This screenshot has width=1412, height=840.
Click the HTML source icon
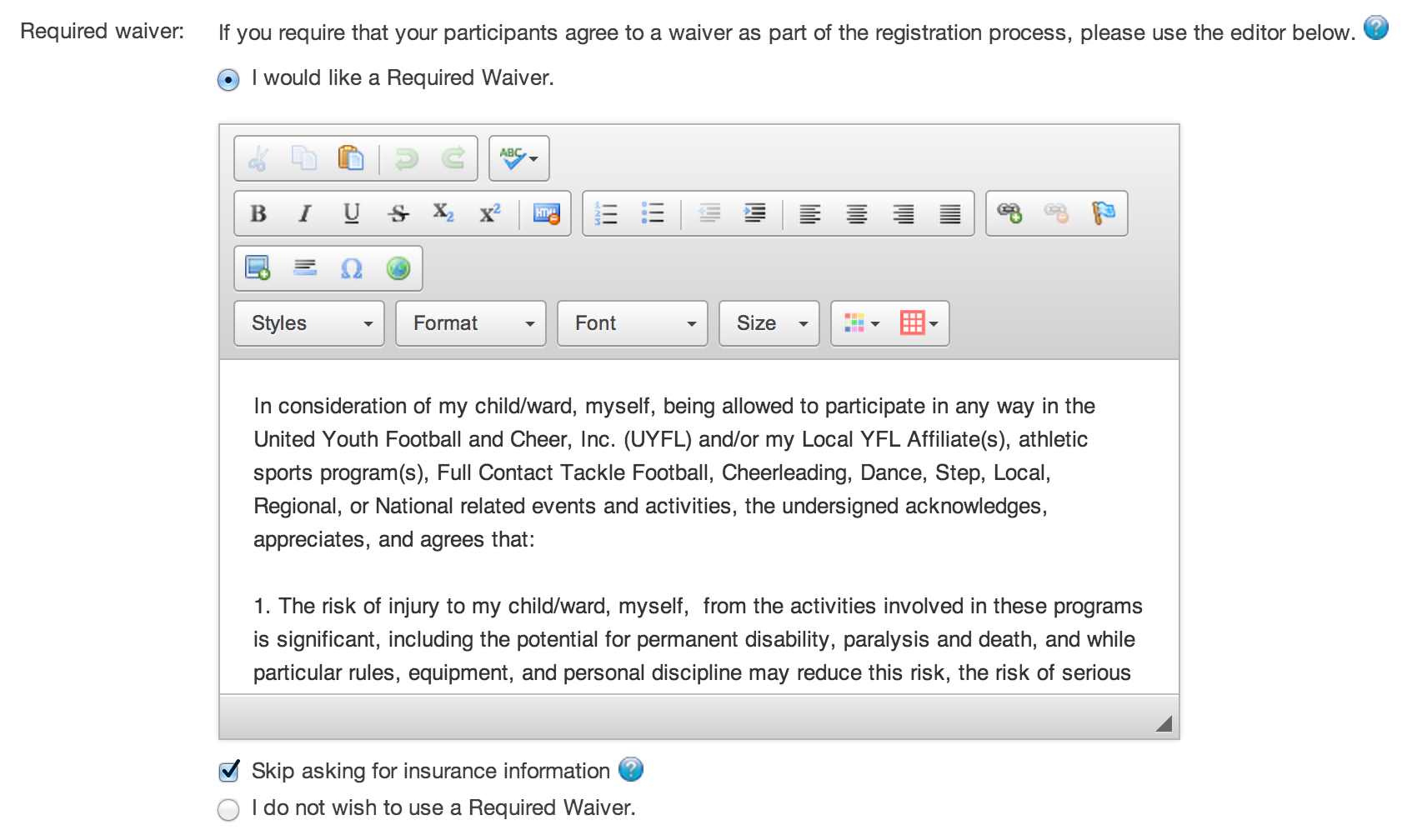[546, 213]
